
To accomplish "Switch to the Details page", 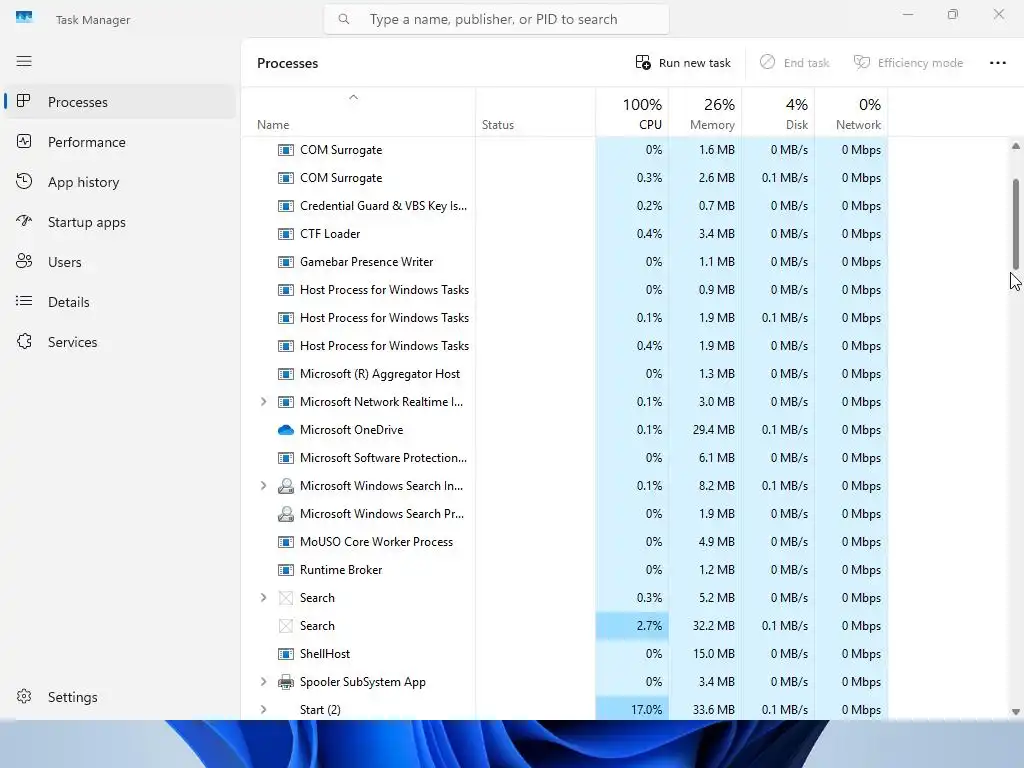I will 120,302.
